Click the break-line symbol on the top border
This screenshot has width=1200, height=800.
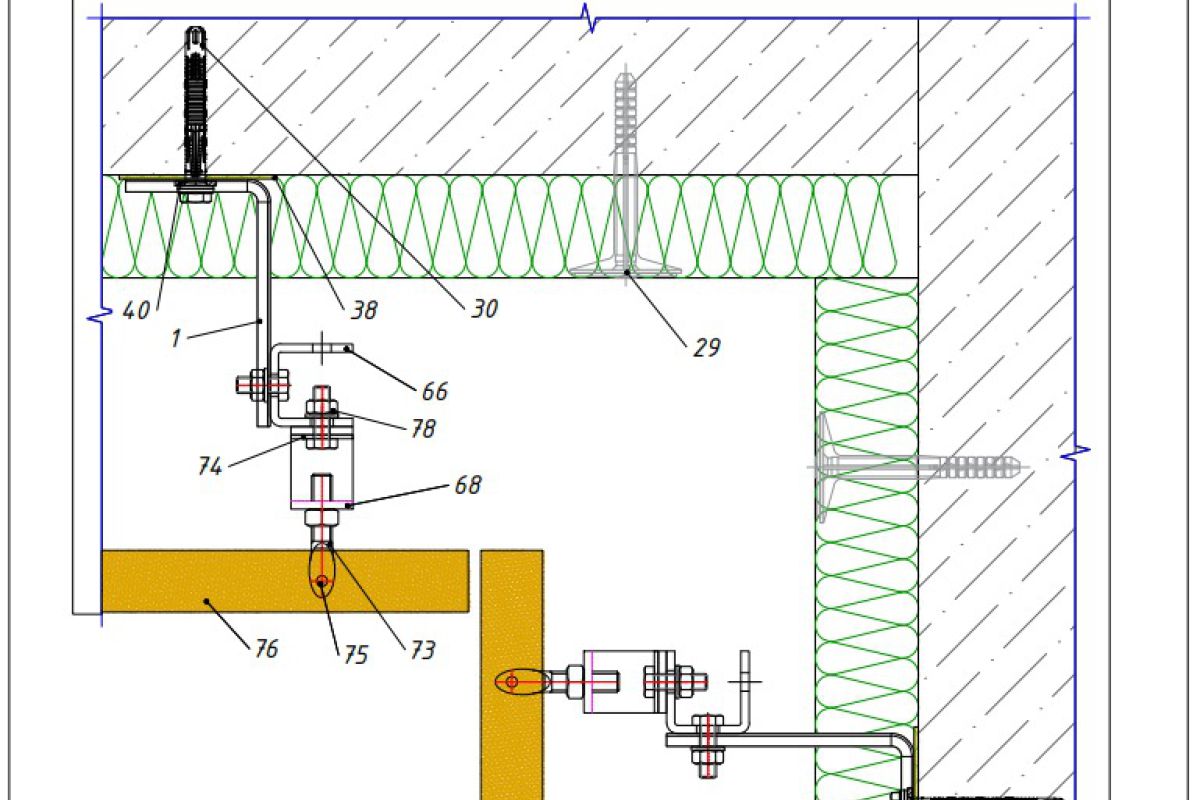[591, 17]
